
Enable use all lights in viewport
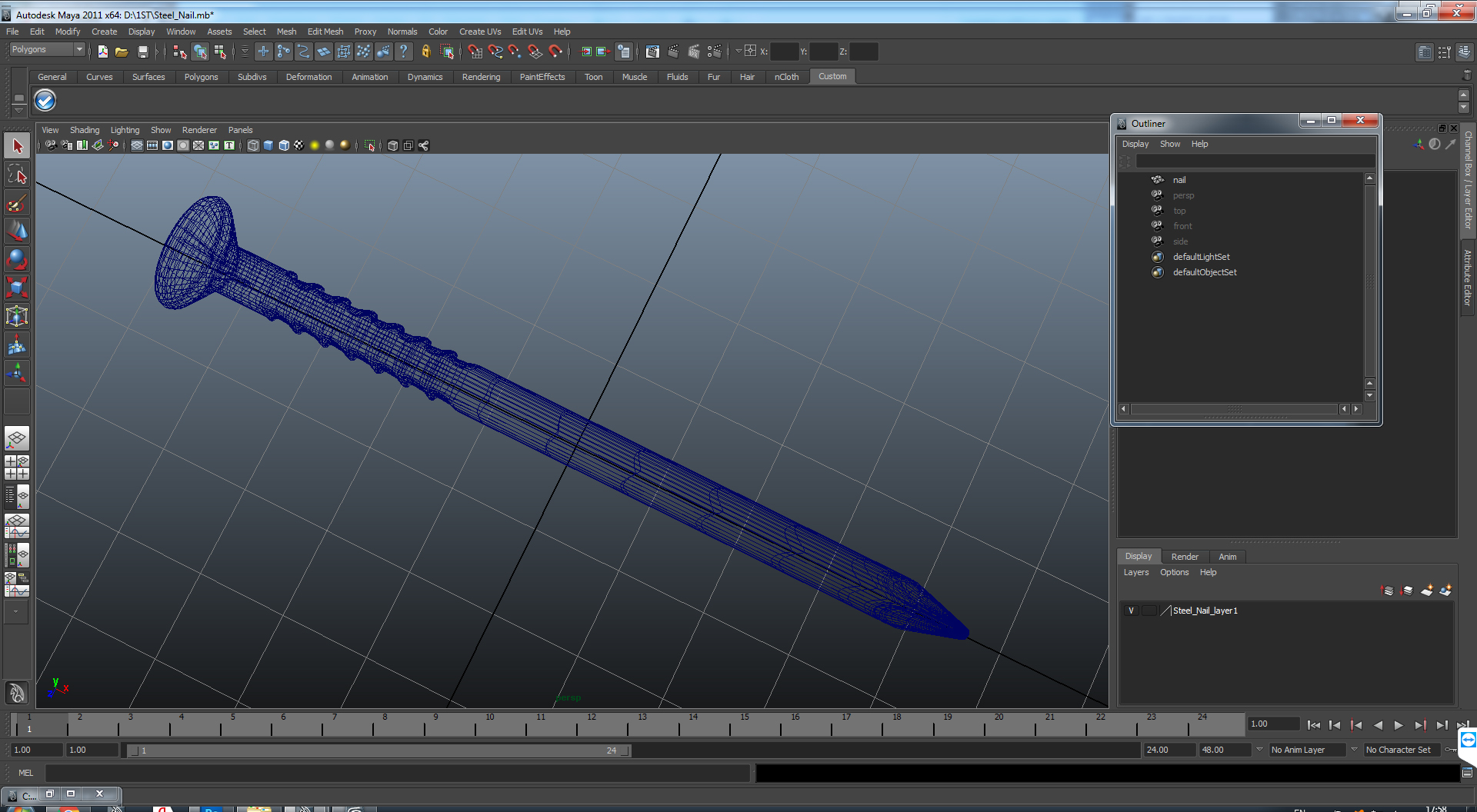click(x=315, y=145)
